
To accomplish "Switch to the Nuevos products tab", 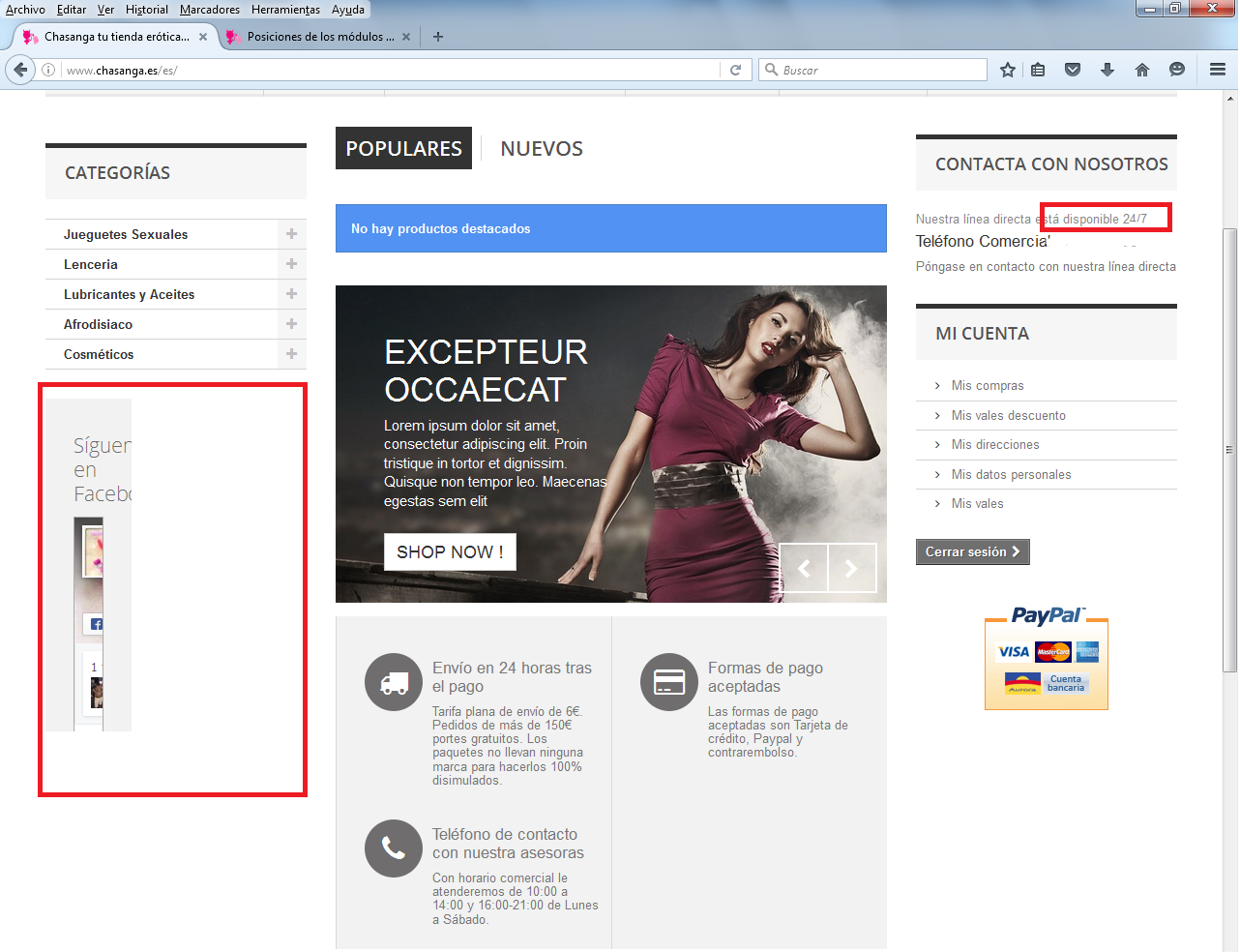I will [x=542, y=148].
